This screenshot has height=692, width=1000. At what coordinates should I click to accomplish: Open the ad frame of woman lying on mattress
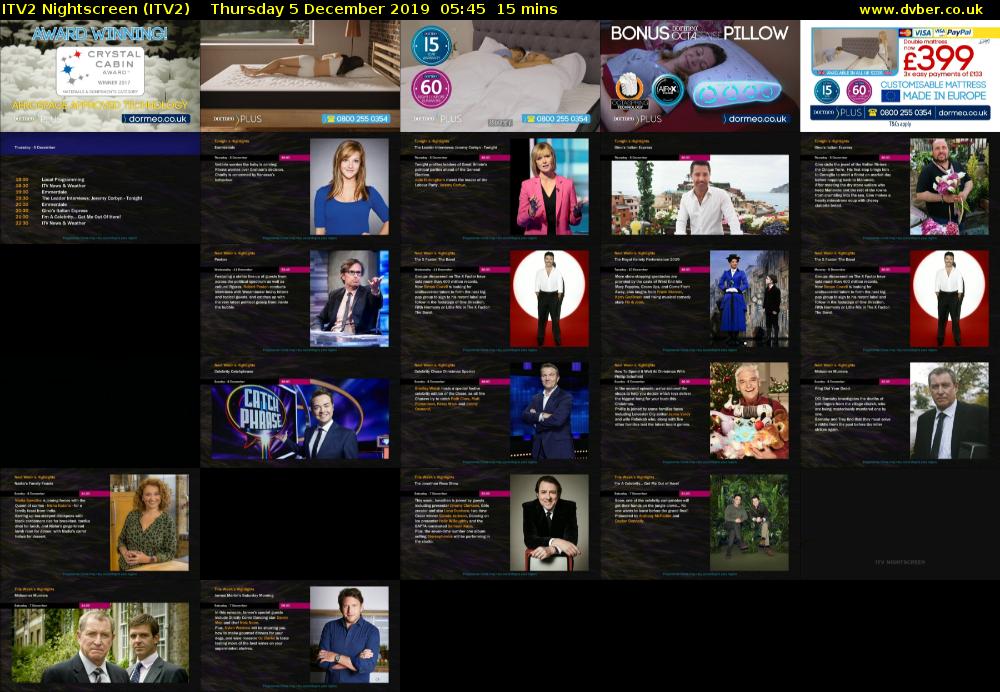pyautogui.click(x=300, y=76)
